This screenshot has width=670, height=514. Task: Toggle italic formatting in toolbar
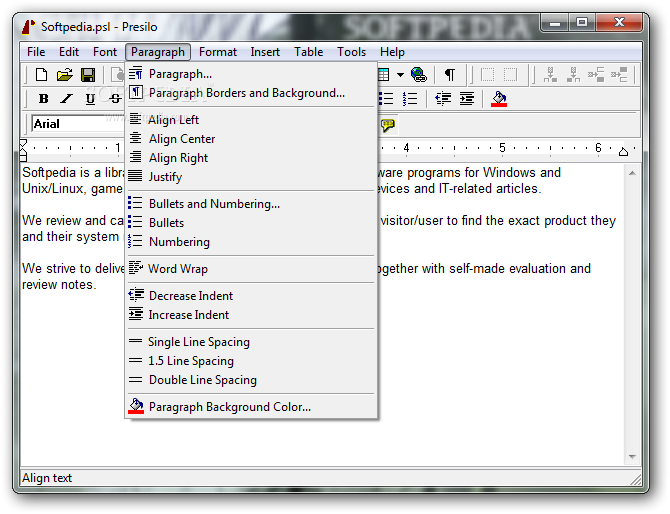point(66,99)
